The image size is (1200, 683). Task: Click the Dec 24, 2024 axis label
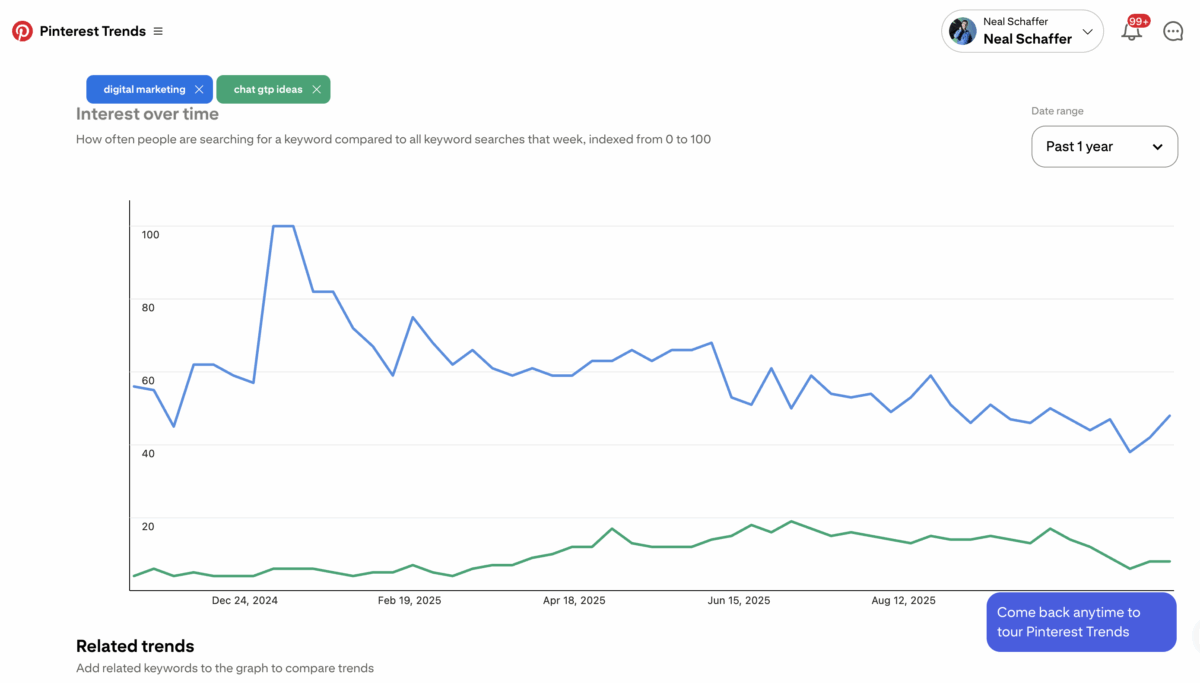click(x=243, y=600)
